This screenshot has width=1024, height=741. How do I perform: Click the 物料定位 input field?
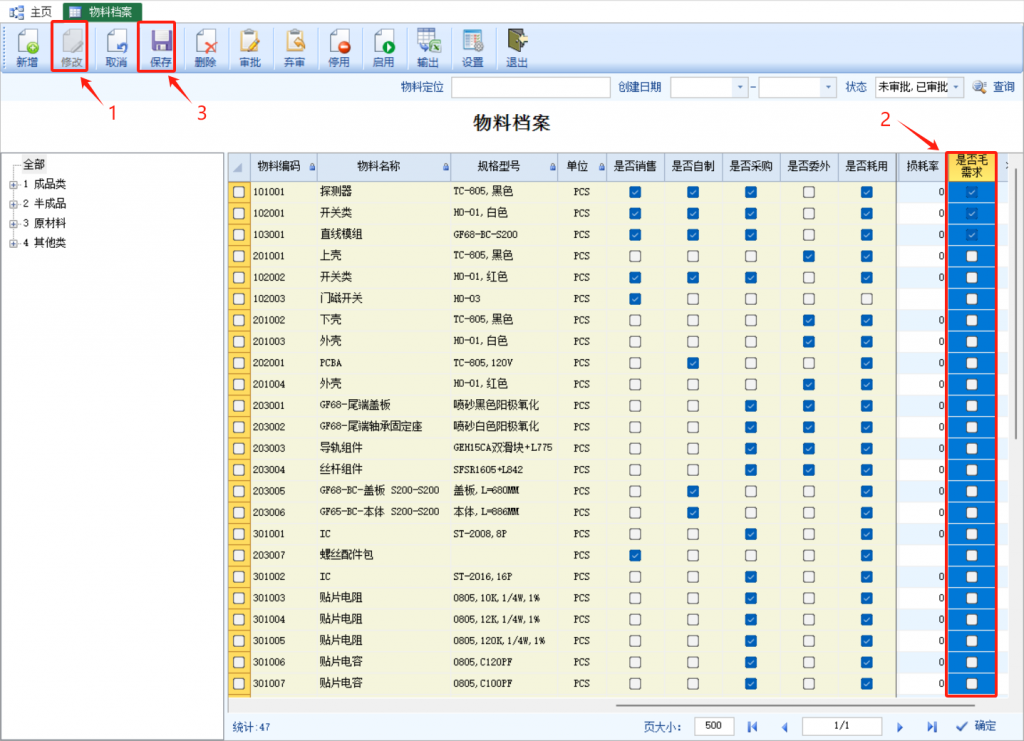[530, 88]
